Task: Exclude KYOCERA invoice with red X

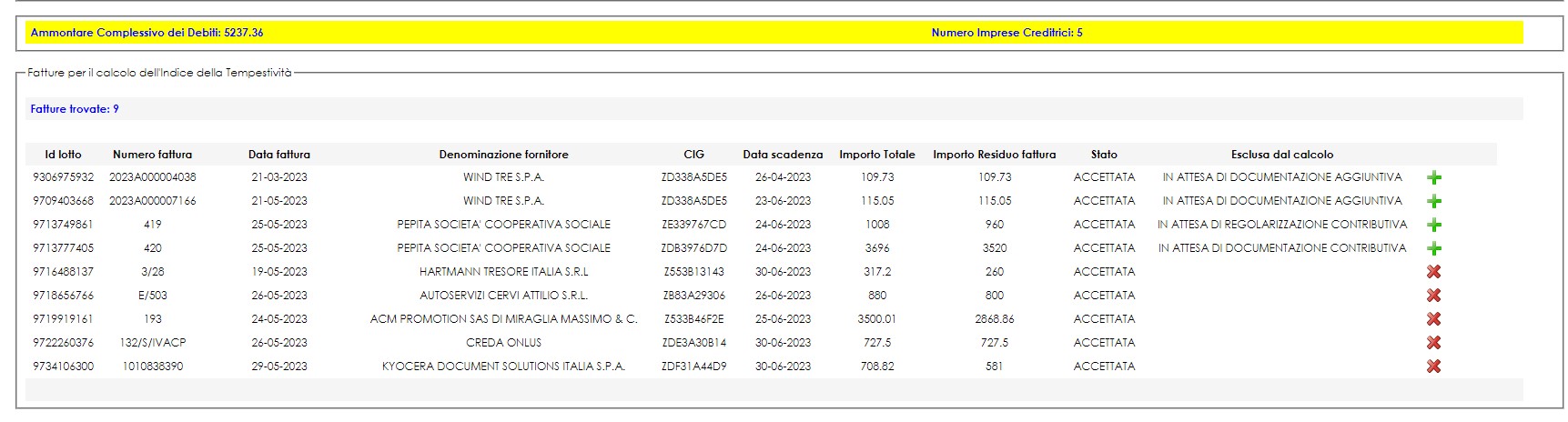Action: pyautogui.click(x=1433, y=367)
